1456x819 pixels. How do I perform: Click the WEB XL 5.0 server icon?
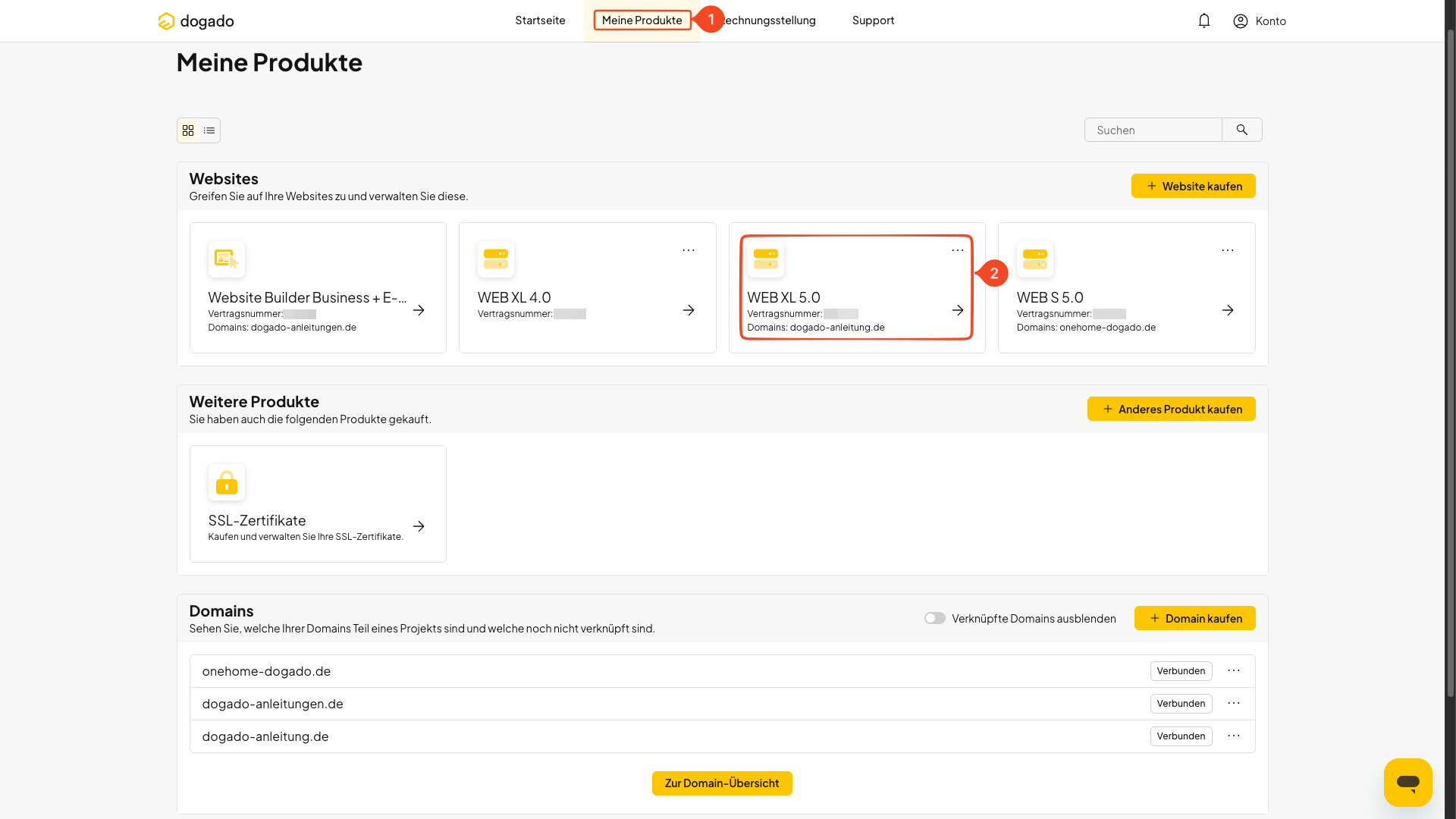[766, 259]
